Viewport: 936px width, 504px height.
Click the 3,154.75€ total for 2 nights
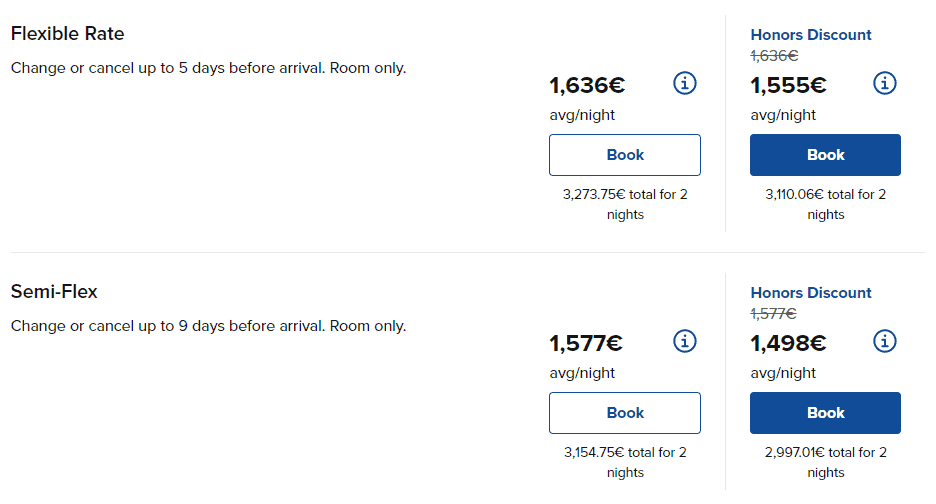(x=625, y=462)
